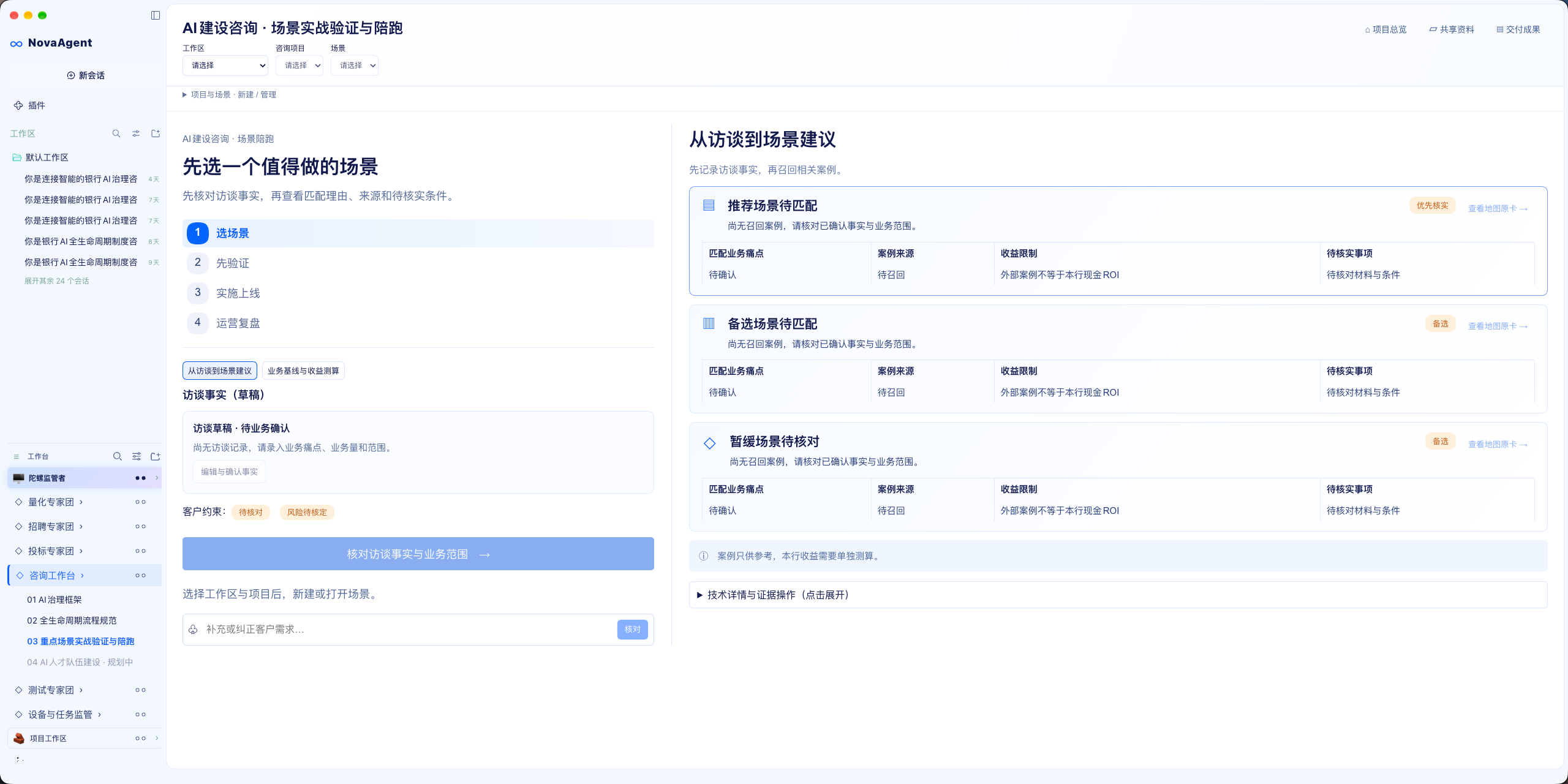Click the 工作台 list menu icon

coord(17,456)
